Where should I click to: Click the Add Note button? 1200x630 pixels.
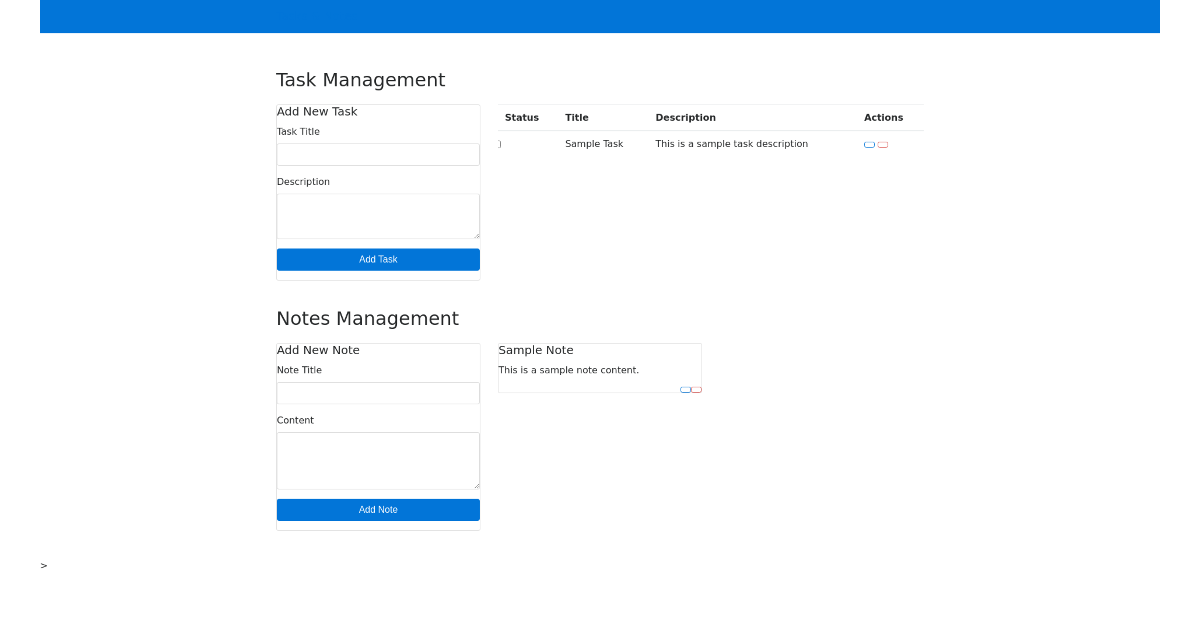[378, 509]
